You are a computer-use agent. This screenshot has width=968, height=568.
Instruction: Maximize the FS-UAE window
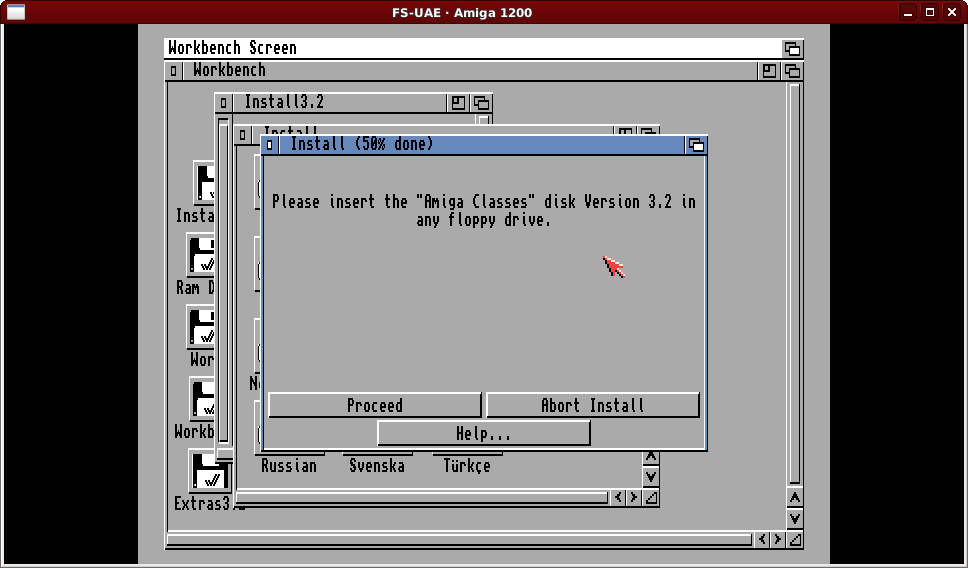(930, 12)
